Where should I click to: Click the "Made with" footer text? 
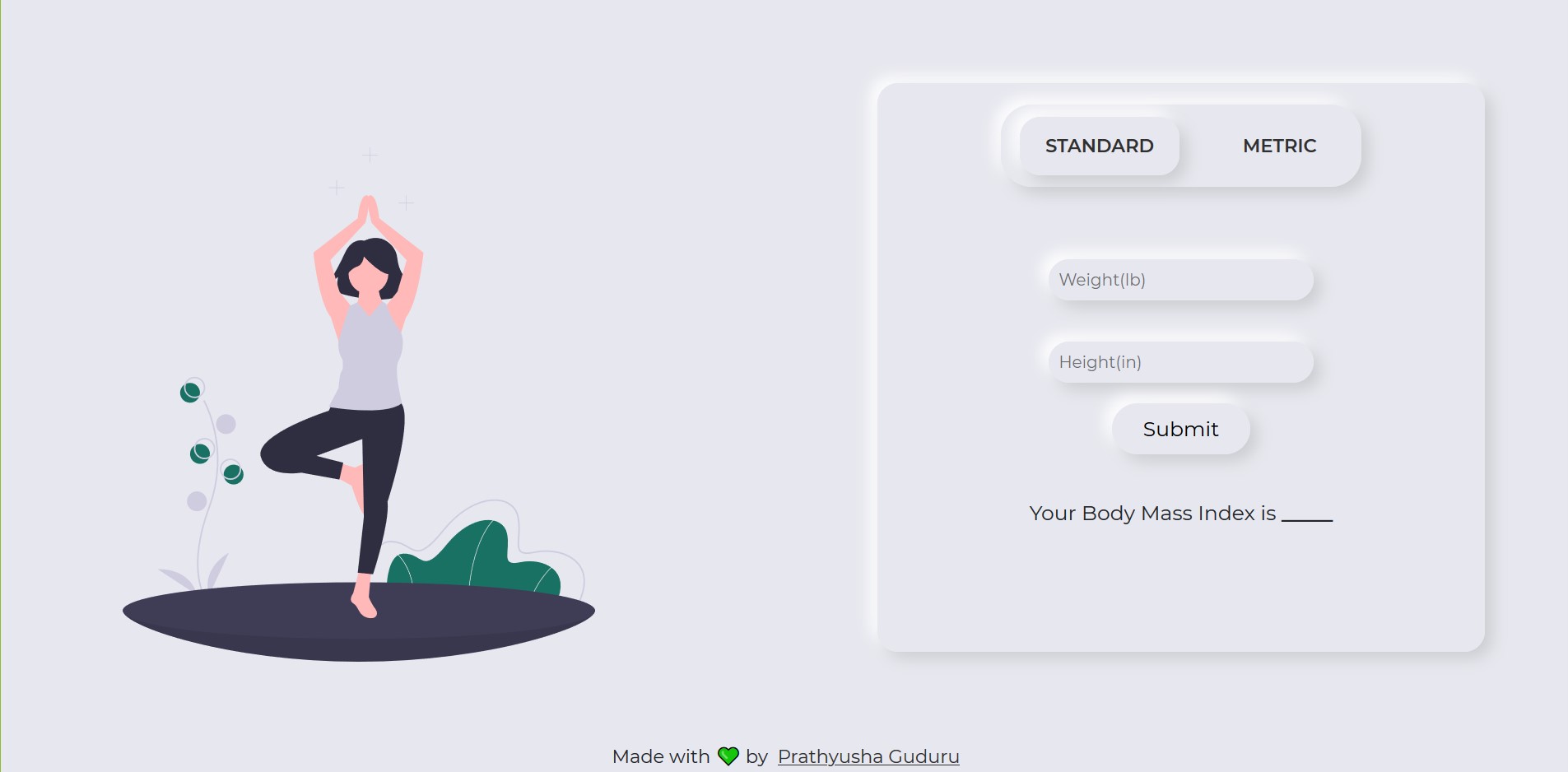(x=661, y=756)
